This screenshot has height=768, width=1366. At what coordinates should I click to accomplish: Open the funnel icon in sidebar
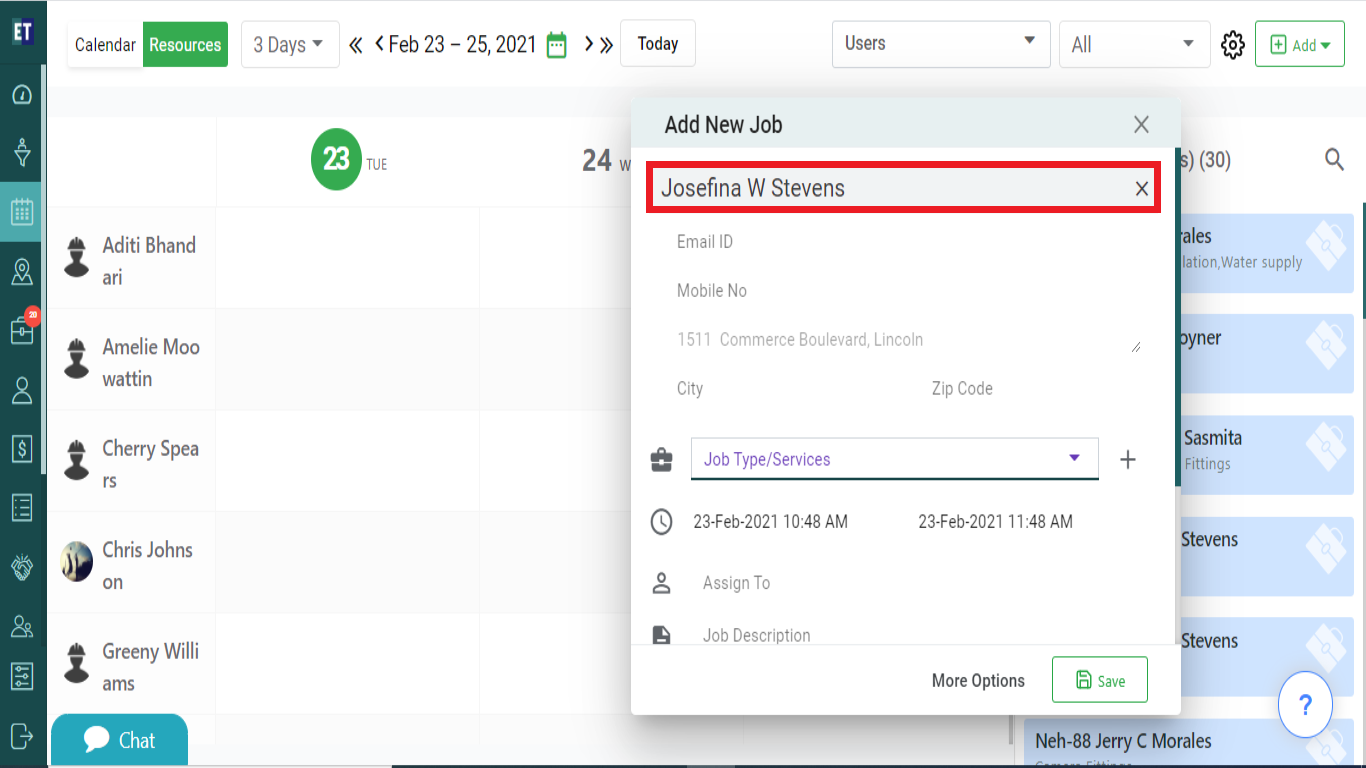[x=22, y=153]
